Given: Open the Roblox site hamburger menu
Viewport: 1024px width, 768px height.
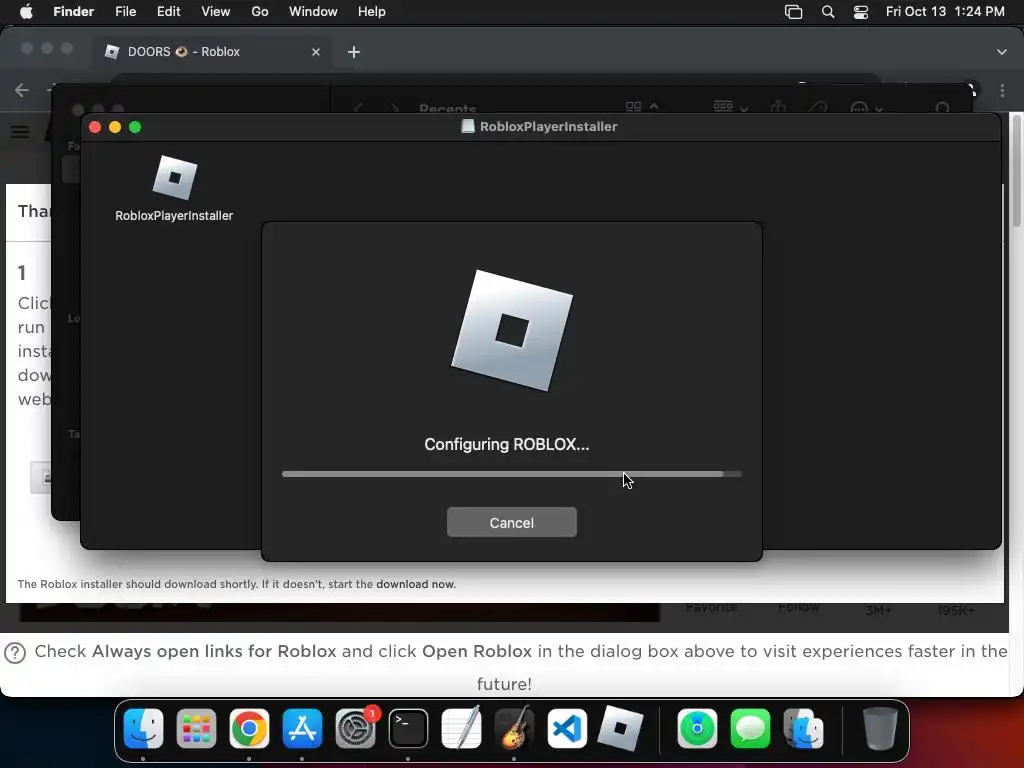Looking at the screenshot, I should coord(20,131).
